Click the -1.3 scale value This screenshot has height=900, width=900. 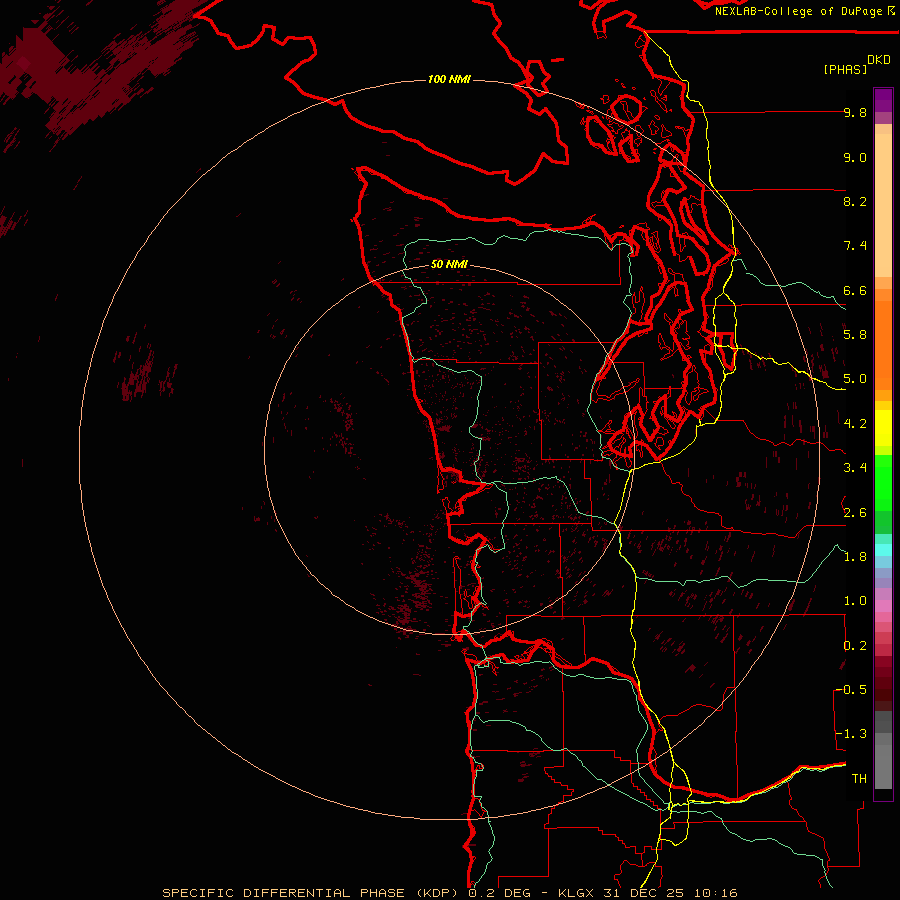coord(851,734)
